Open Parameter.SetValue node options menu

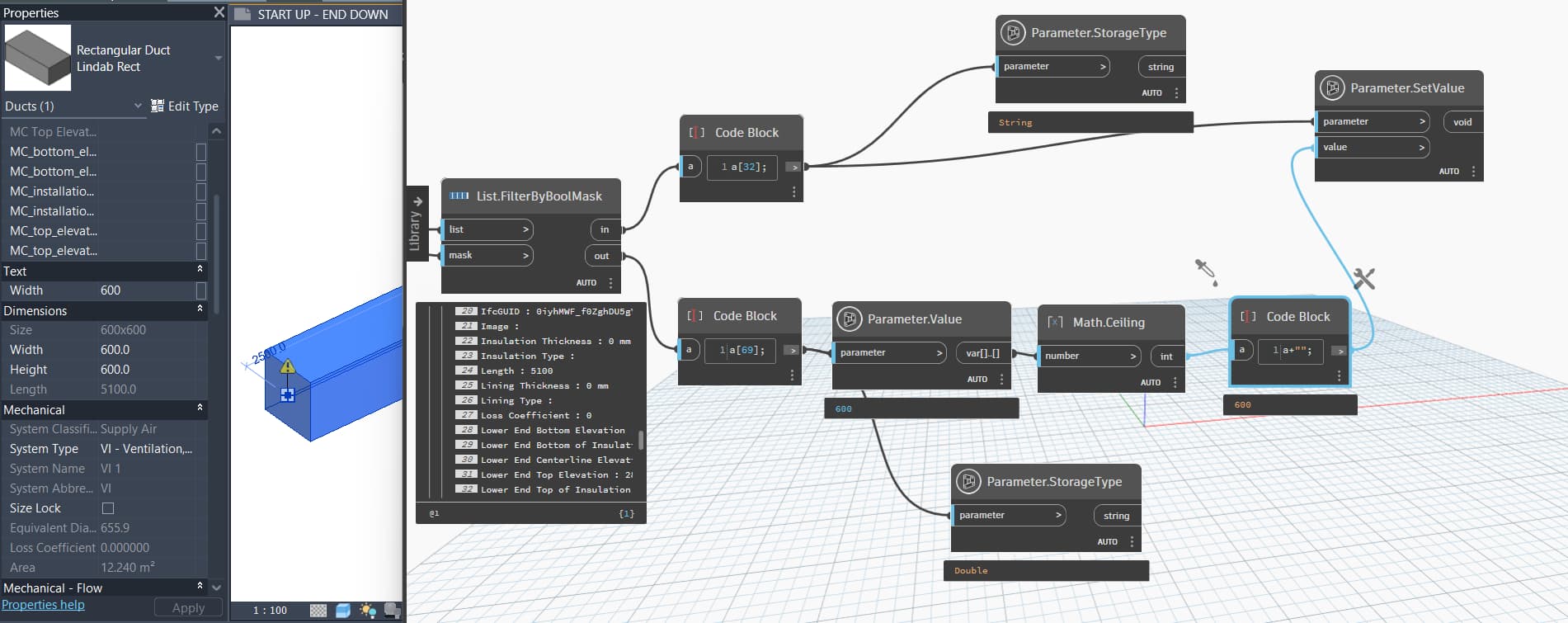tap(1473, 172)
